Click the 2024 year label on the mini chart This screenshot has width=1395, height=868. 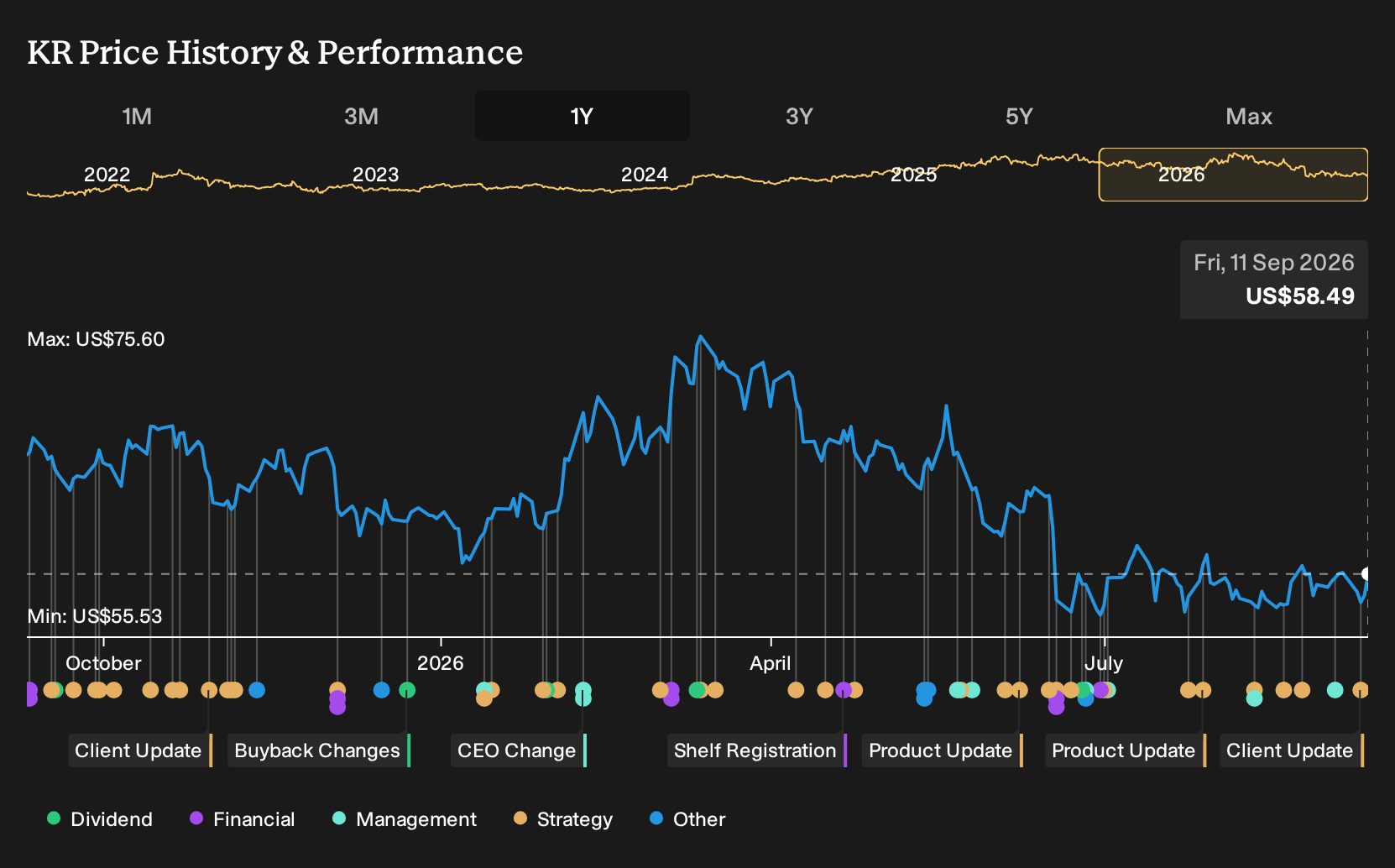pyautogui.click(x=644, y=175)
